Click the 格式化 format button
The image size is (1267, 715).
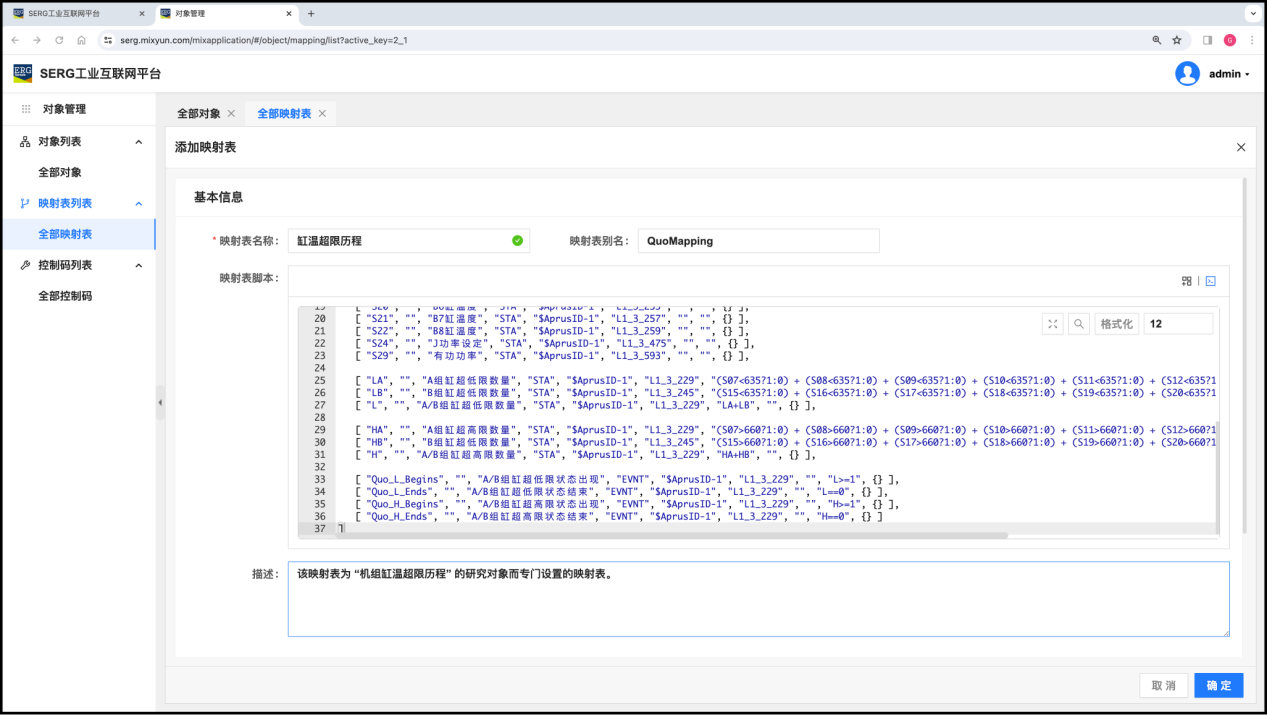coord(1115,324)
